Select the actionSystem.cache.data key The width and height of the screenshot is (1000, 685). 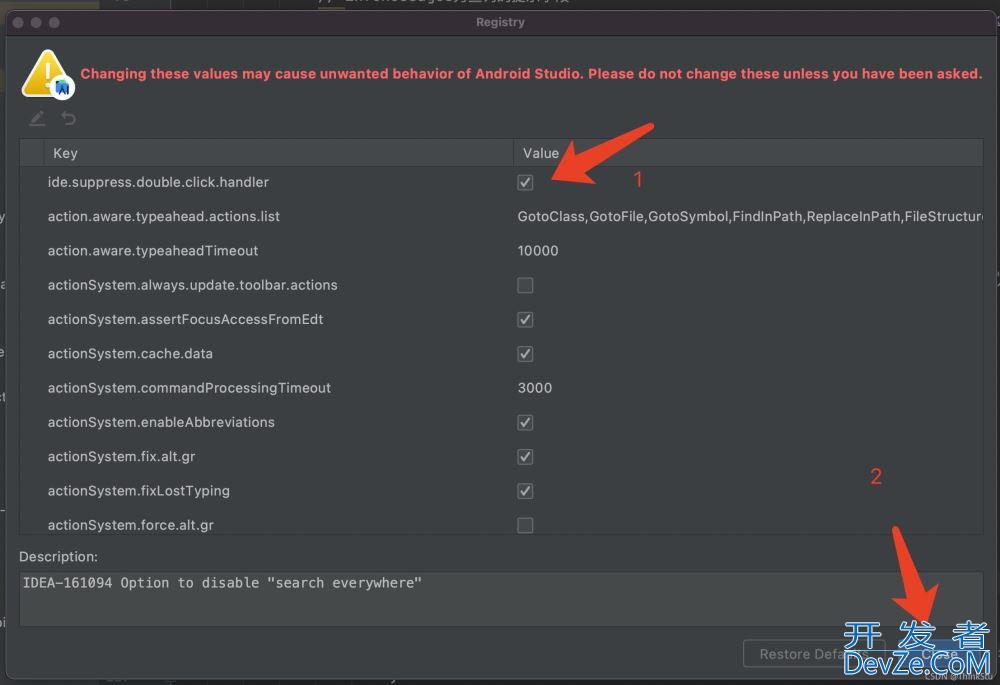click(x=130, y=354)
